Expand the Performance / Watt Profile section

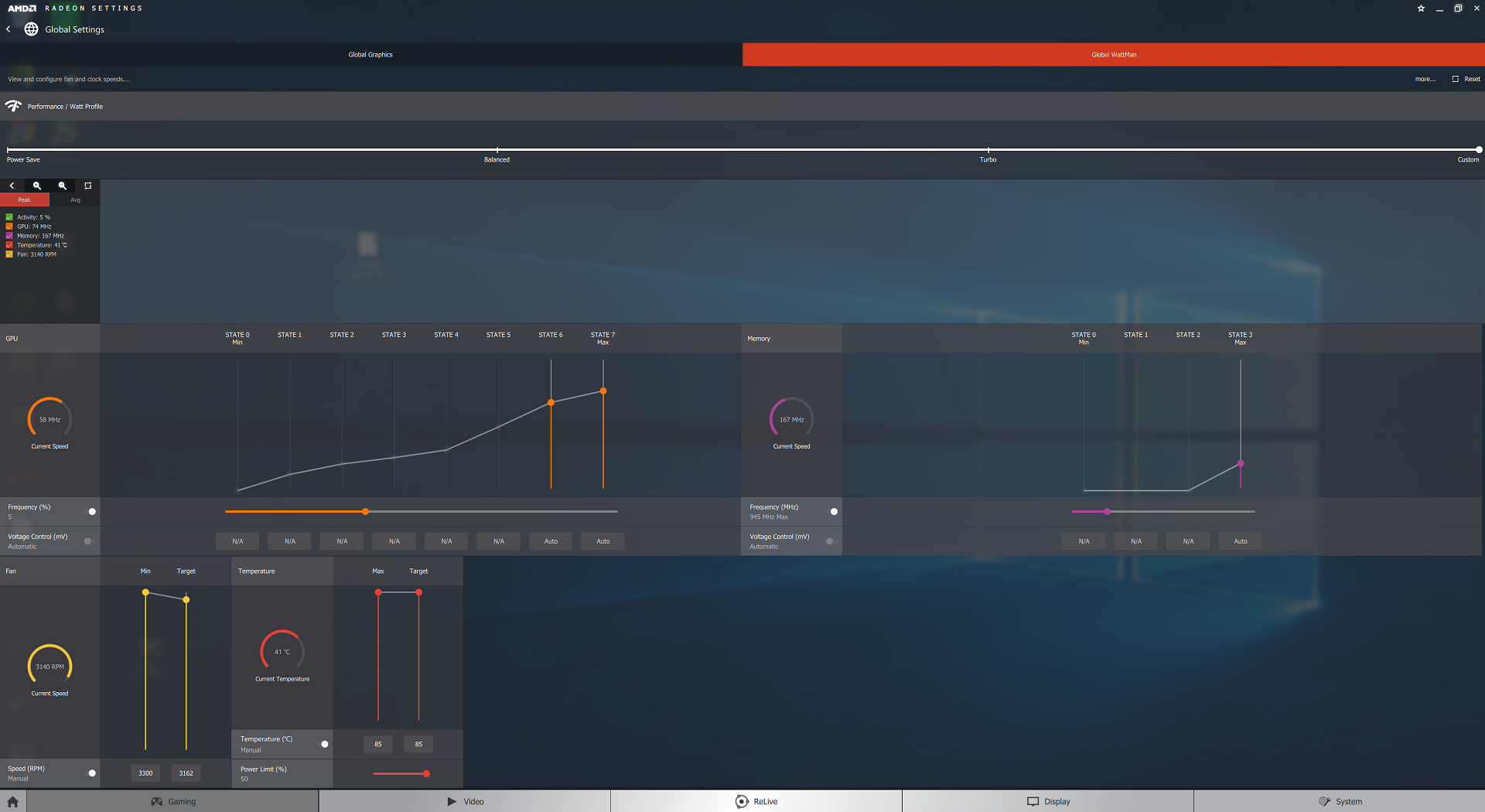coord(65,107)
